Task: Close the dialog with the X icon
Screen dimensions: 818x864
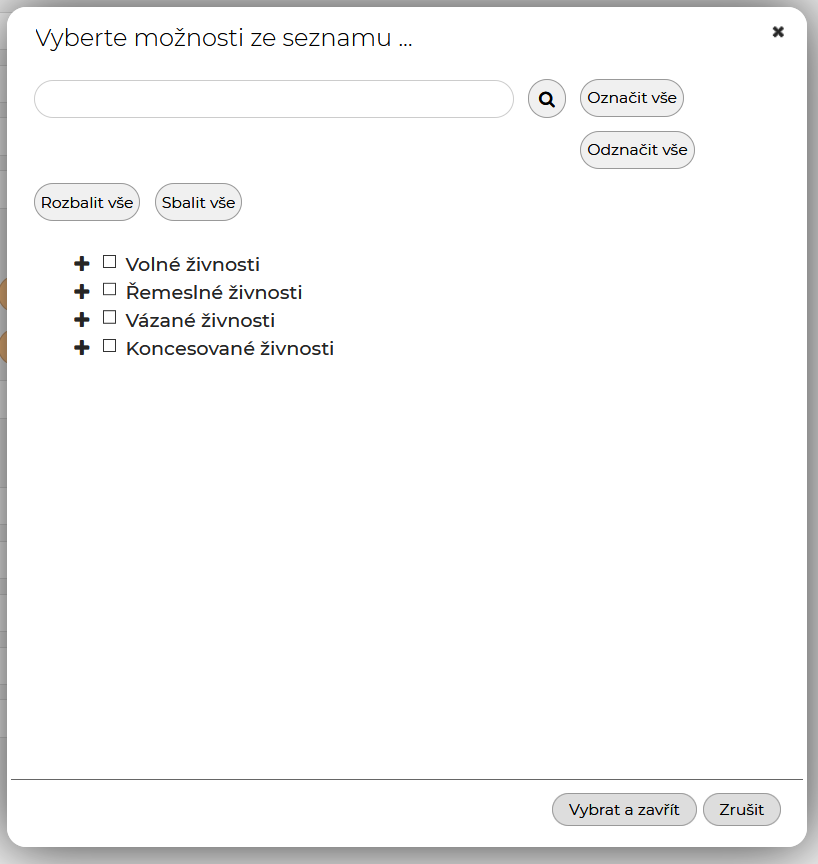Action: [778, 32]
